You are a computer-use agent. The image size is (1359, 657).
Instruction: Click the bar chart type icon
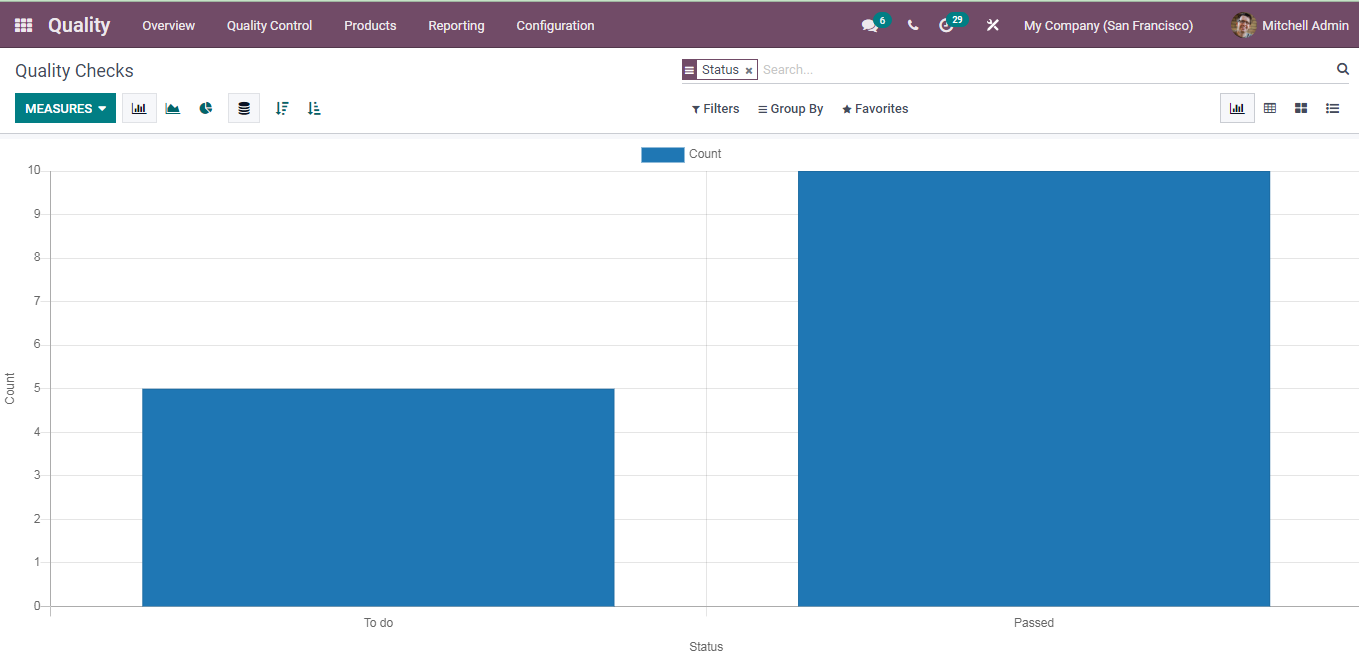[x=139, y=108]
